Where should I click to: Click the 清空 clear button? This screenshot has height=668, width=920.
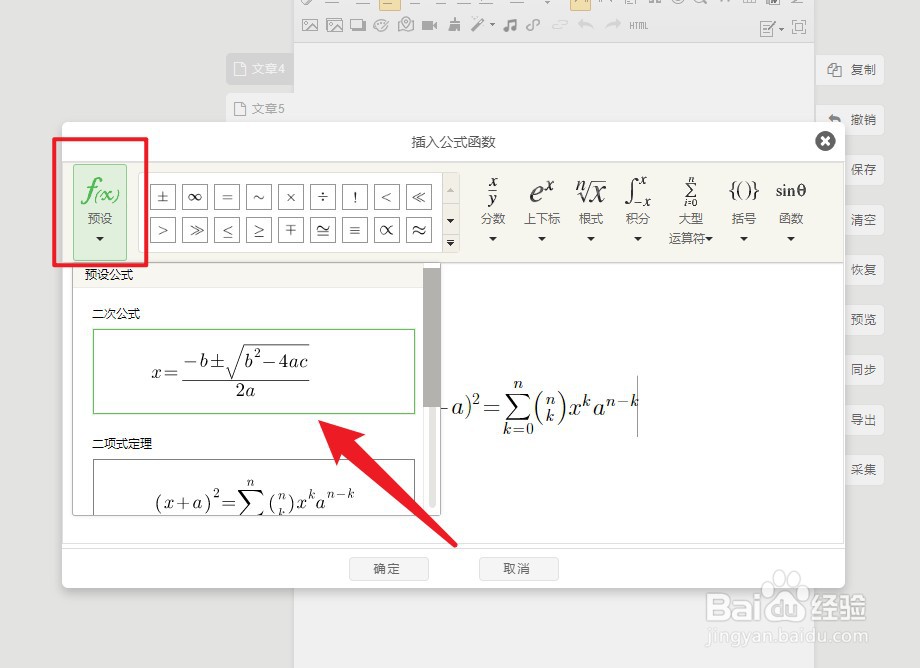864,220
